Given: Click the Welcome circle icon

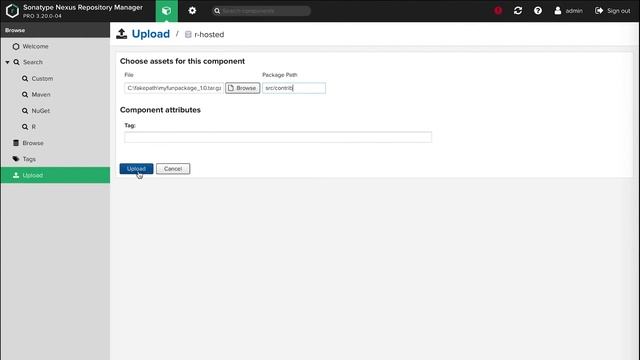Looking at the screenshot, I should 16,47.
